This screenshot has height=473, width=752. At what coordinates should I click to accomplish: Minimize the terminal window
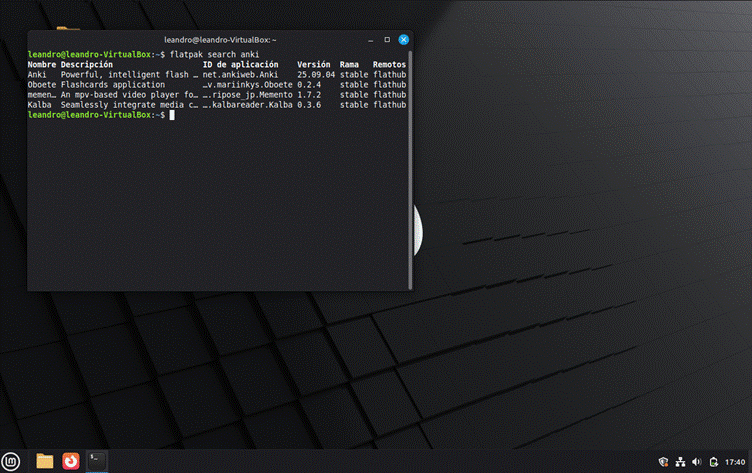pyautogui.click(x=371, y=40)
